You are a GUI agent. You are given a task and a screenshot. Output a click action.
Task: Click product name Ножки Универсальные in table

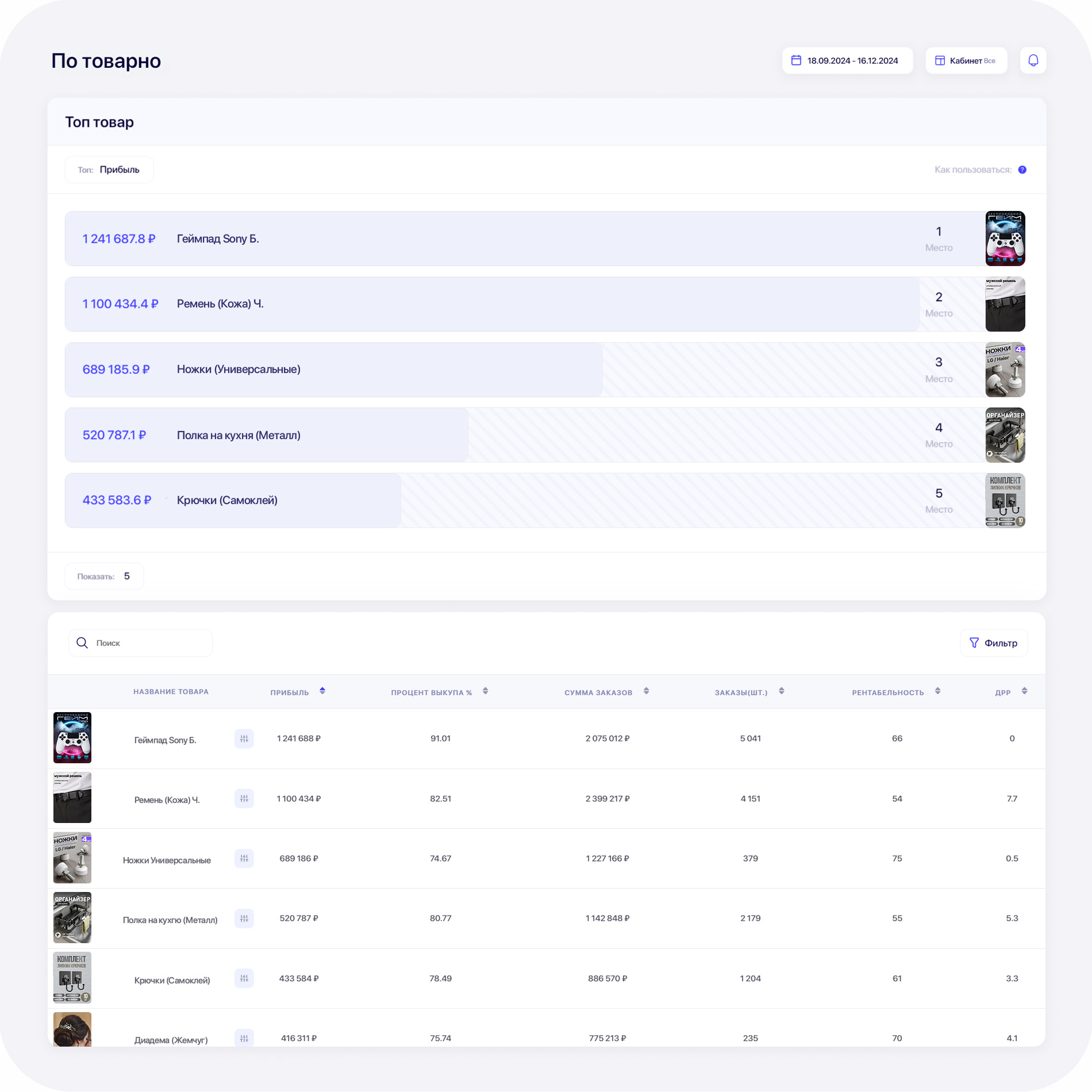pyautogui.click(x=167, y=860)
